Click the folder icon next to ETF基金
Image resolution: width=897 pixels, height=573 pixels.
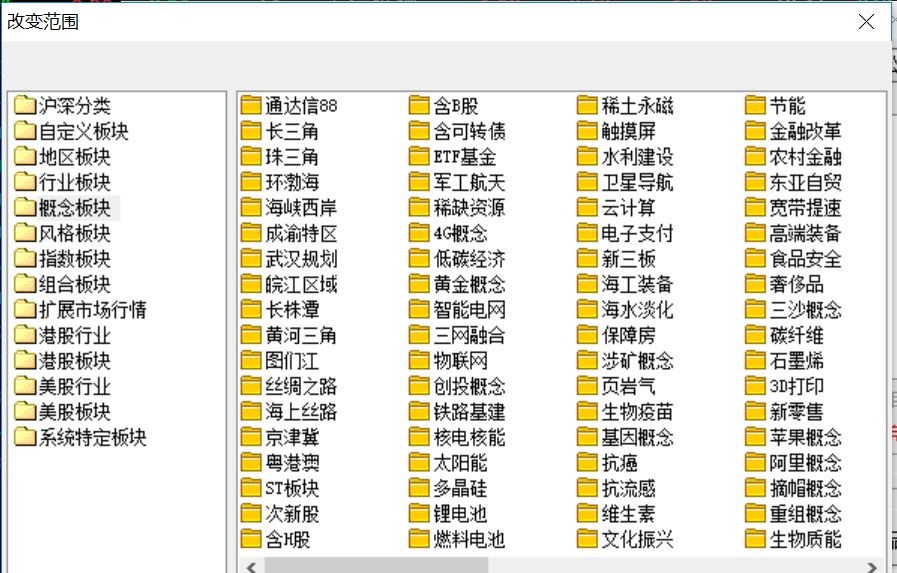pyautogui.click(x=419, y=157)
